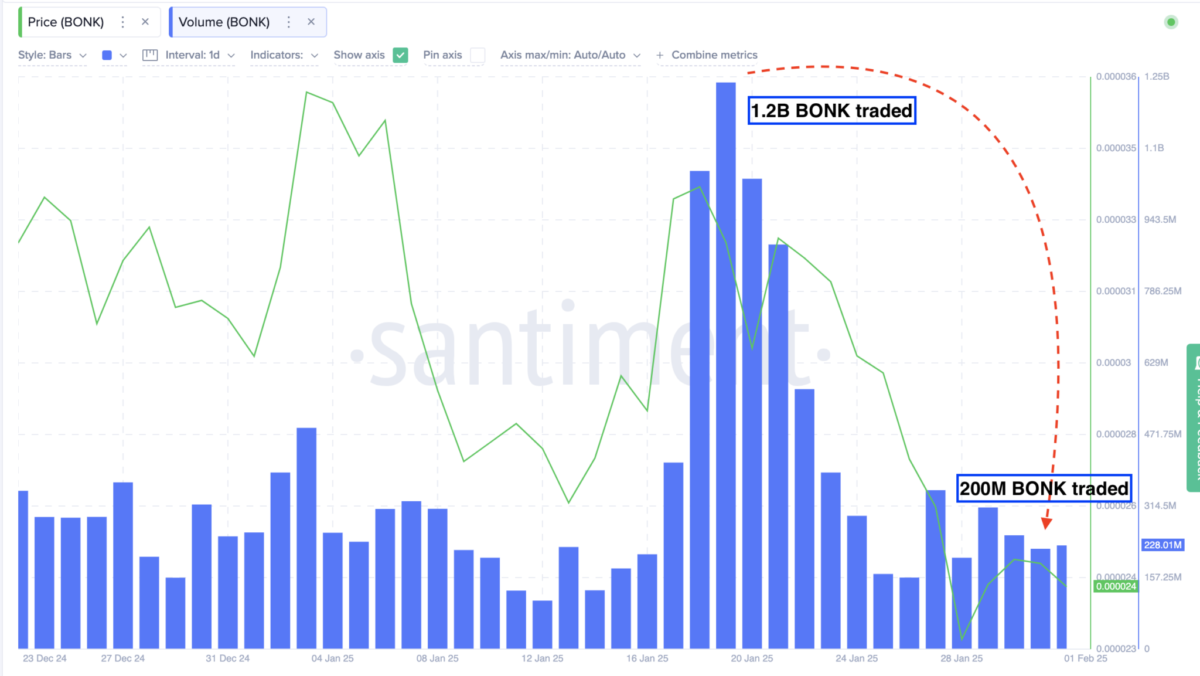The width and height of the screenshot is (1200, 676).
Task: Open Price (BONK) three-dot options menu
Action: point(123,22)
